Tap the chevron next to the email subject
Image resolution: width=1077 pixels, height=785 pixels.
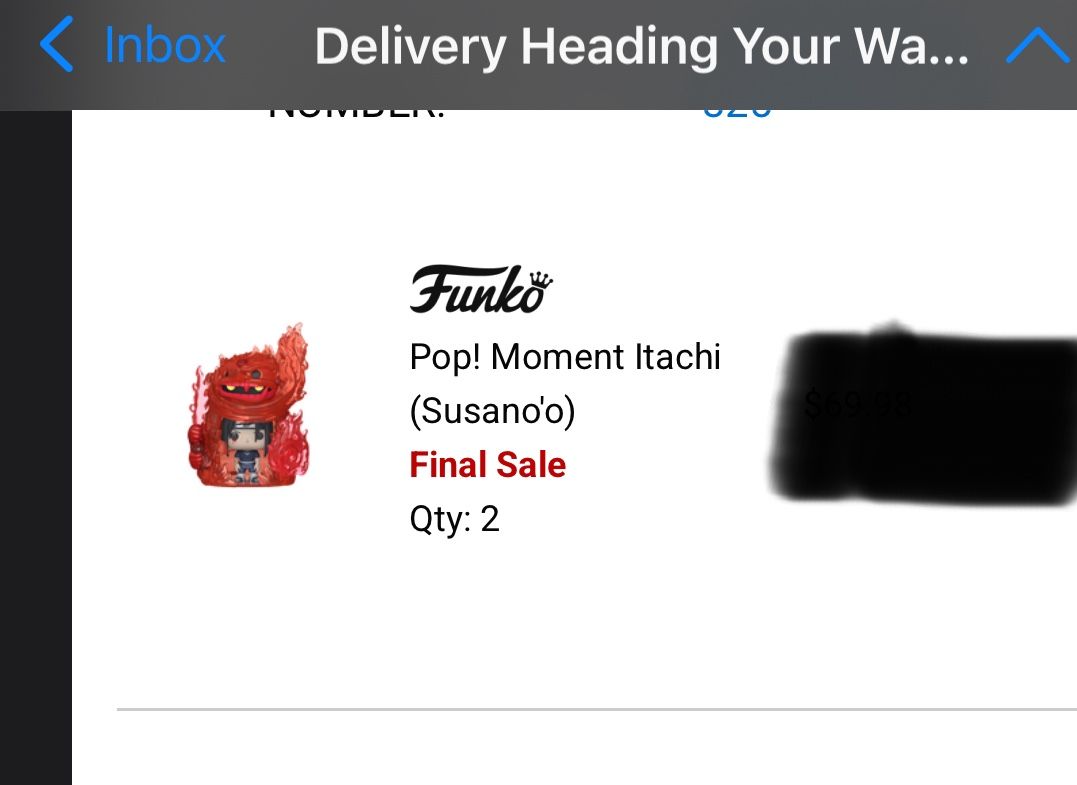(1038, 45)
